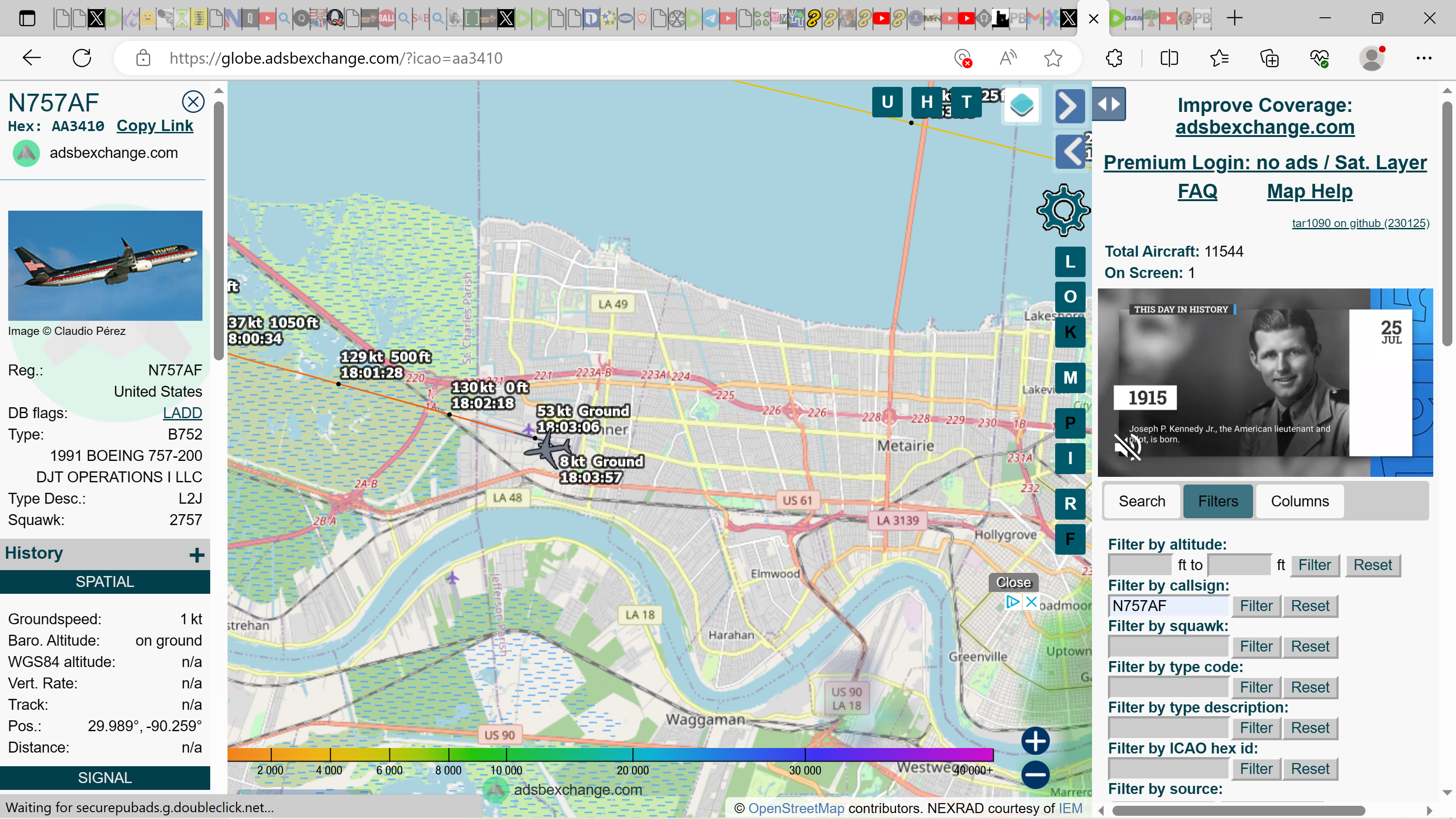Close the N757AF aircraft info panel

coord(193,102)
